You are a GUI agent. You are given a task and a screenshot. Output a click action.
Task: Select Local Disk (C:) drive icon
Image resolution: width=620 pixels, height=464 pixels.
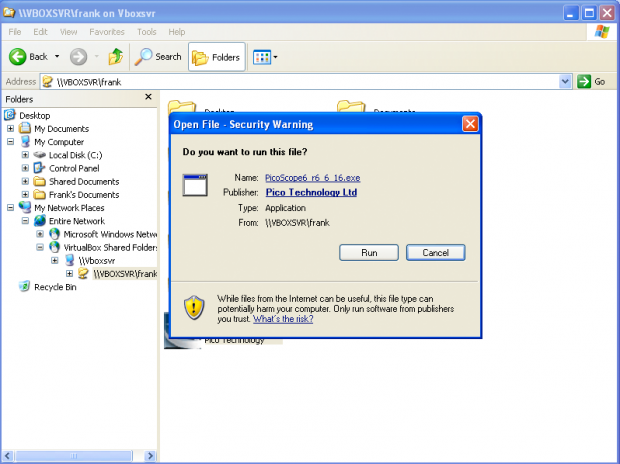[x=40, y=155]
